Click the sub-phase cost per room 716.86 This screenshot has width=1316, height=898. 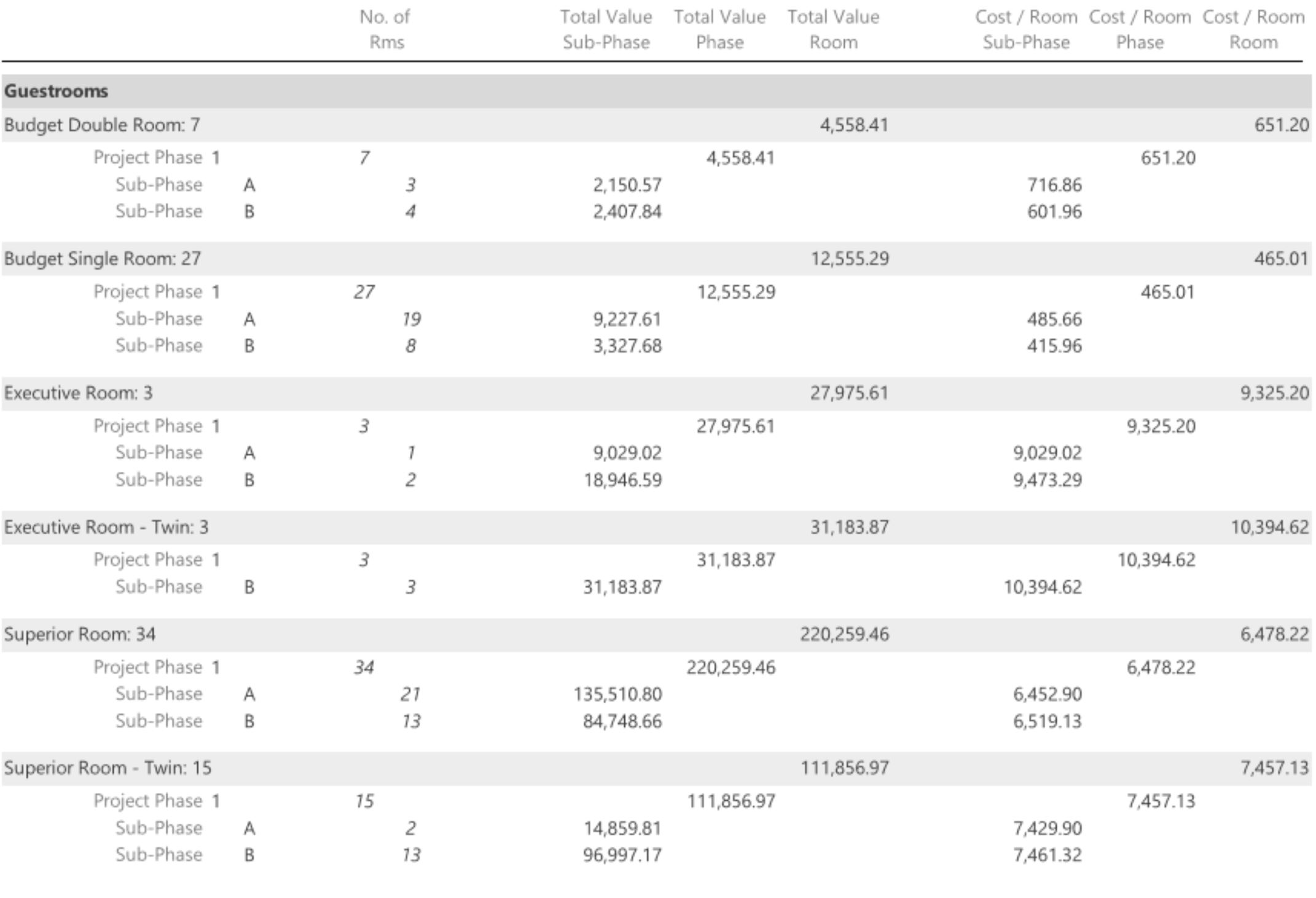(1054, 185)
